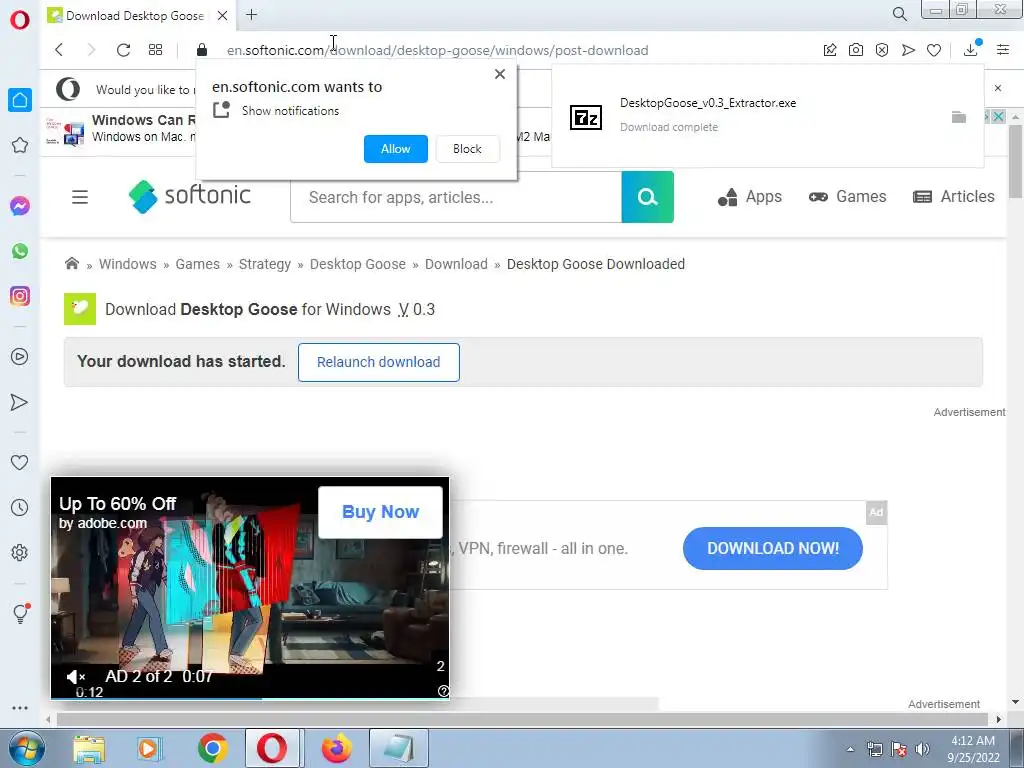Allow softonic notifications

point(396,149)
